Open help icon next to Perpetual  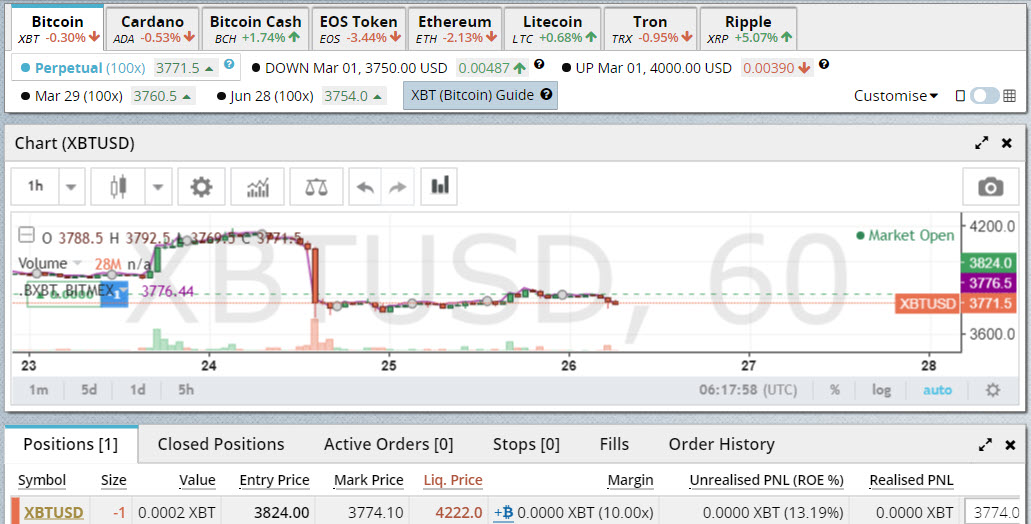(229, 64)
